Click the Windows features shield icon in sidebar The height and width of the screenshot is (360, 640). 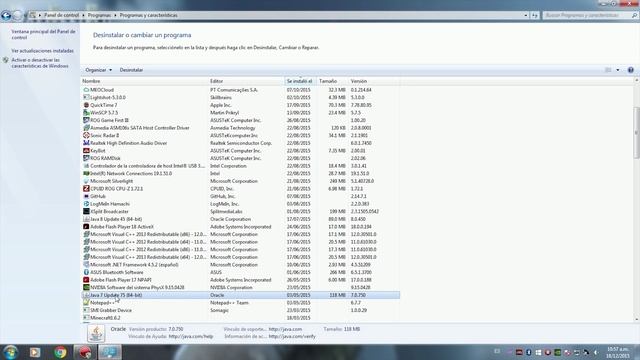click(5, 60)
